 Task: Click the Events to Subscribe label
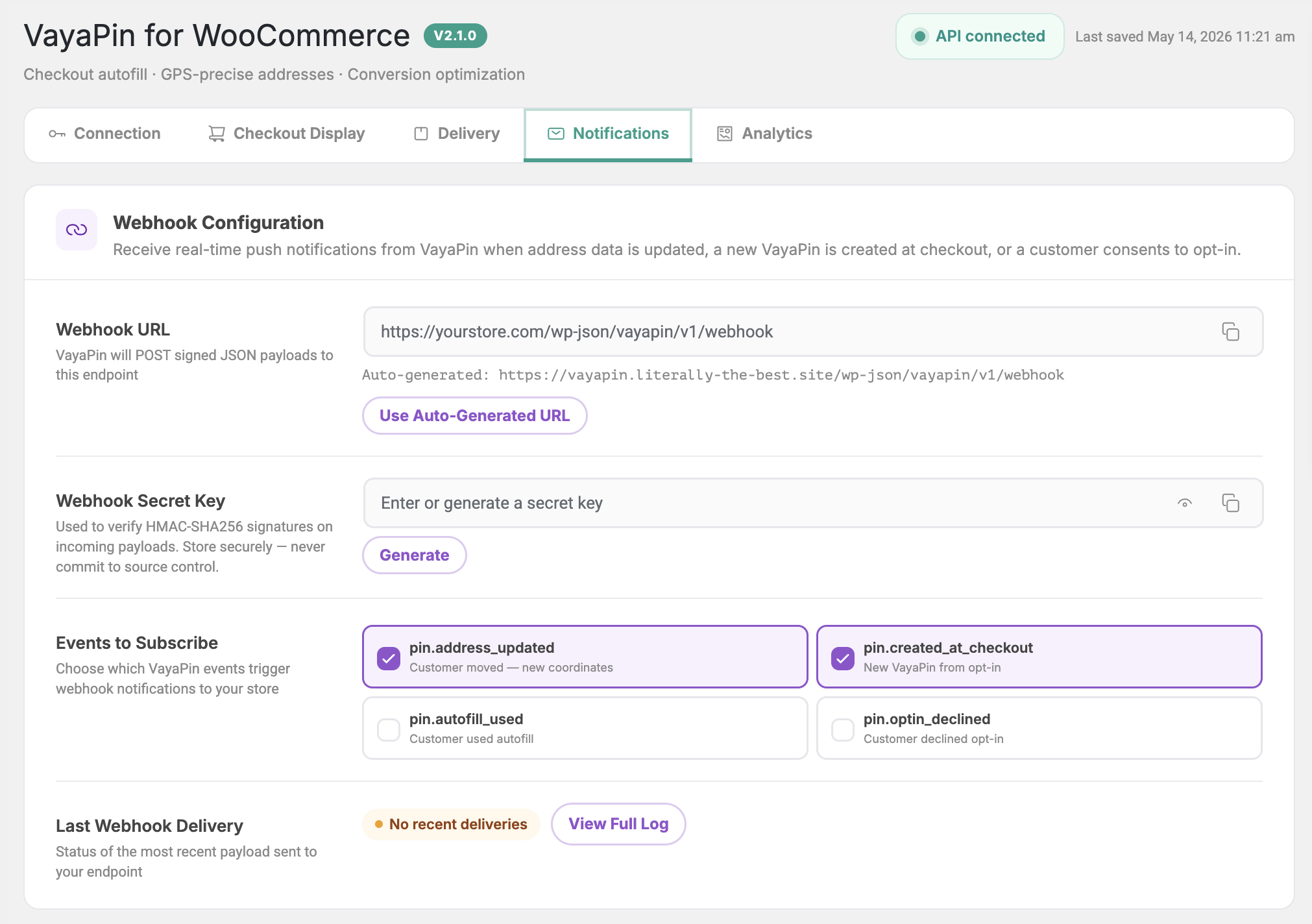(137, 643)
